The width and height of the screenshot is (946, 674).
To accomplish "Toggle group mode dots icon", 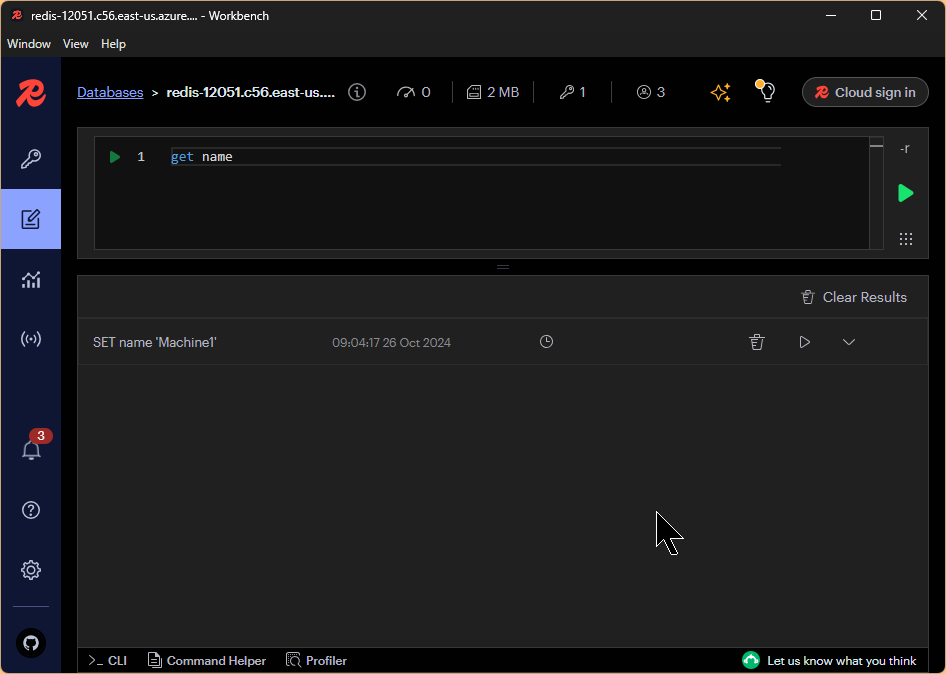I will (906, 239).
